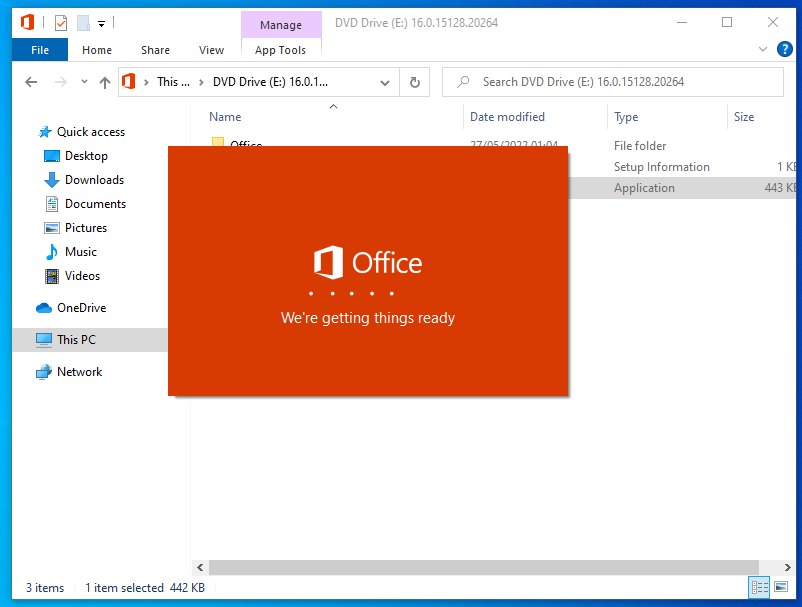Screen dimensions: 802x607
Task: Expand the ribbon with the chevron
Action: (763, 50)
